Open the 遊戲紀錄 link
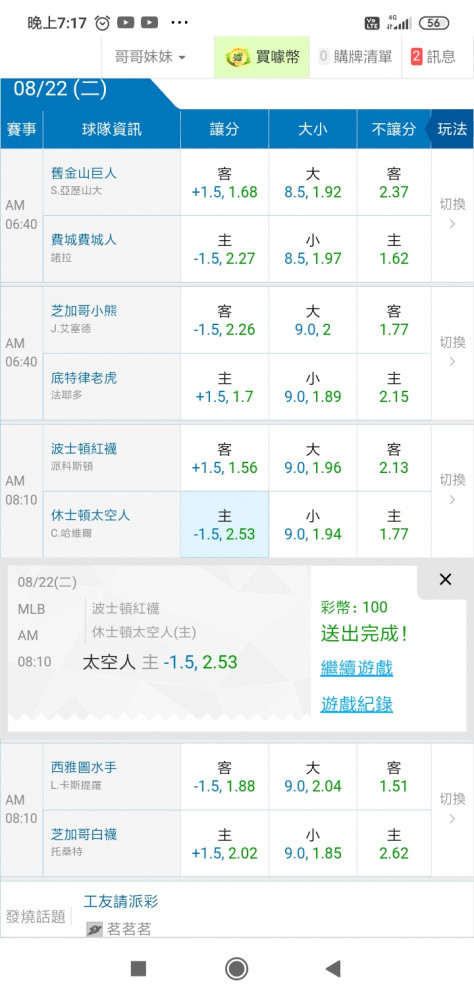The width and height of the screenshot is (474, 1000). tap(357, 704)
